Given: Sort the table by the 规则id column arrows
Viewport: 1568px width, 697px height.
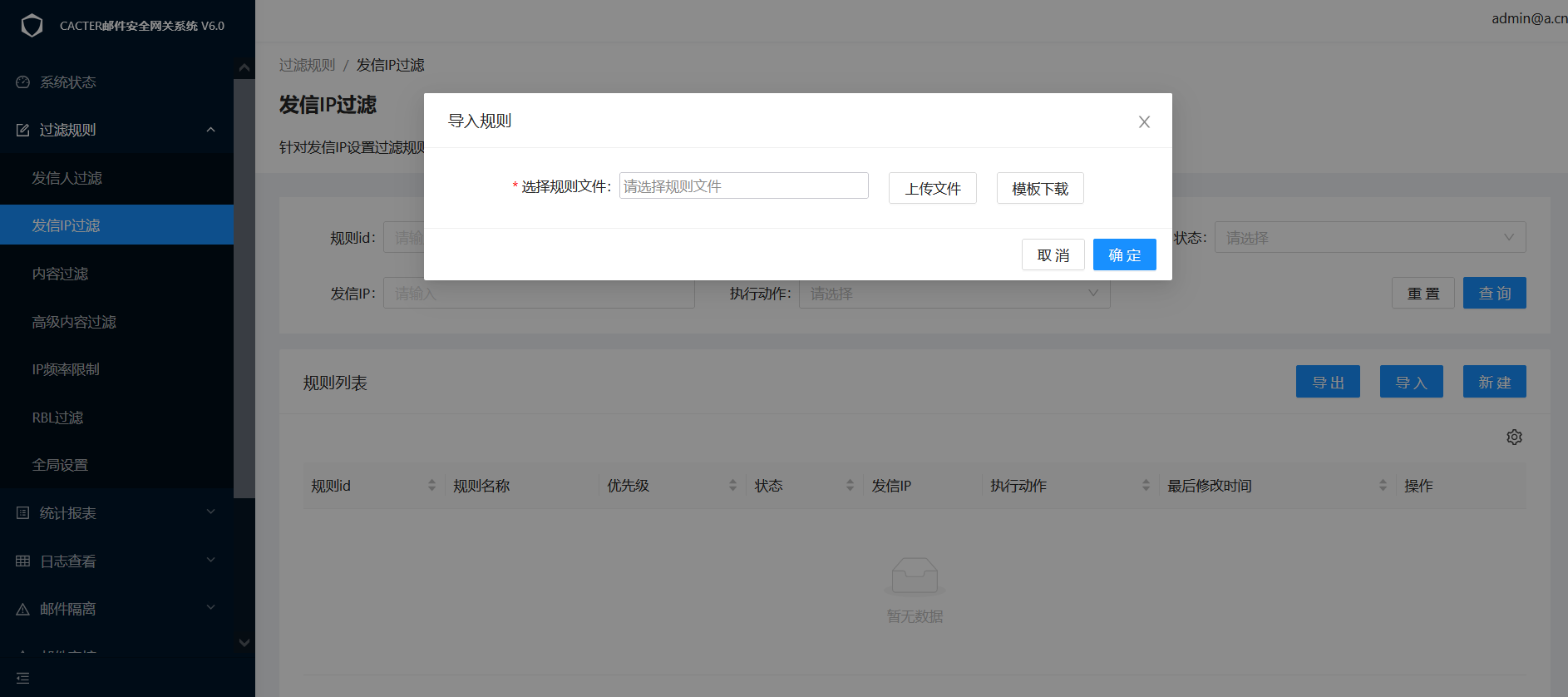Looking at the screenshot, I should coord(431,486).
